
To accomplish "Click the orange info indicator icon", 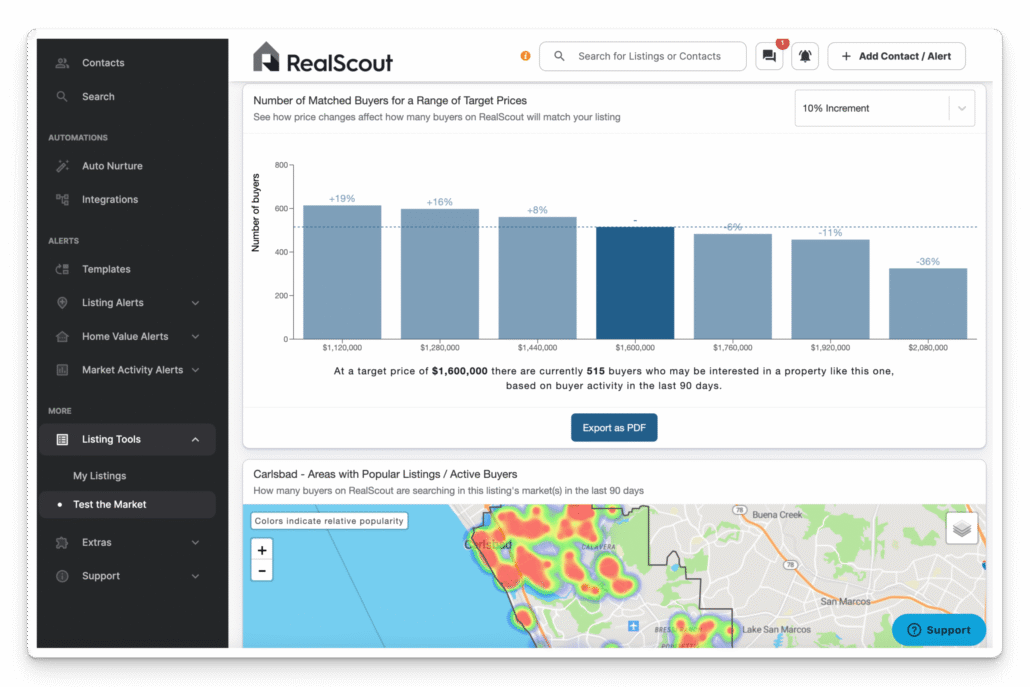I will tap(525, 56).
